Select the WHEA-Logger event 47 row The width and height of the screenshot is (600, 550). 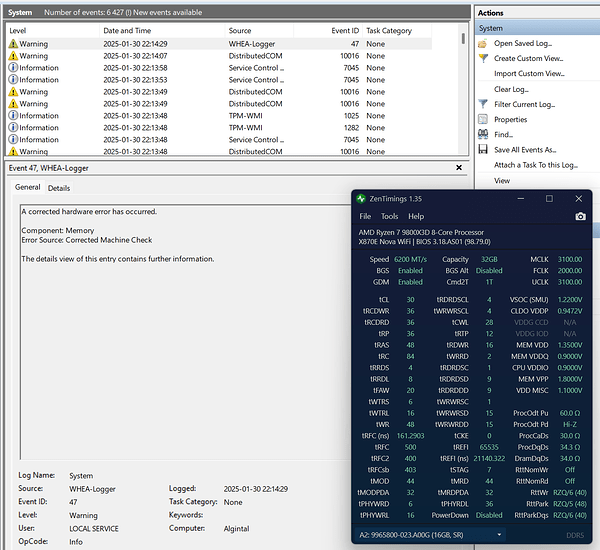(x=219, y=44)
